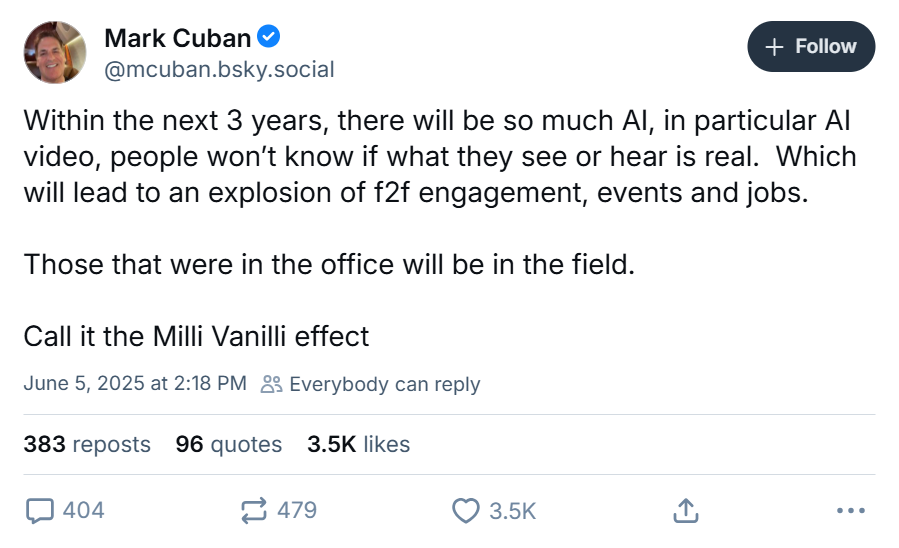Click the share upload arrow icon
The image size is (899, 548).
click(x=685, y=511)
